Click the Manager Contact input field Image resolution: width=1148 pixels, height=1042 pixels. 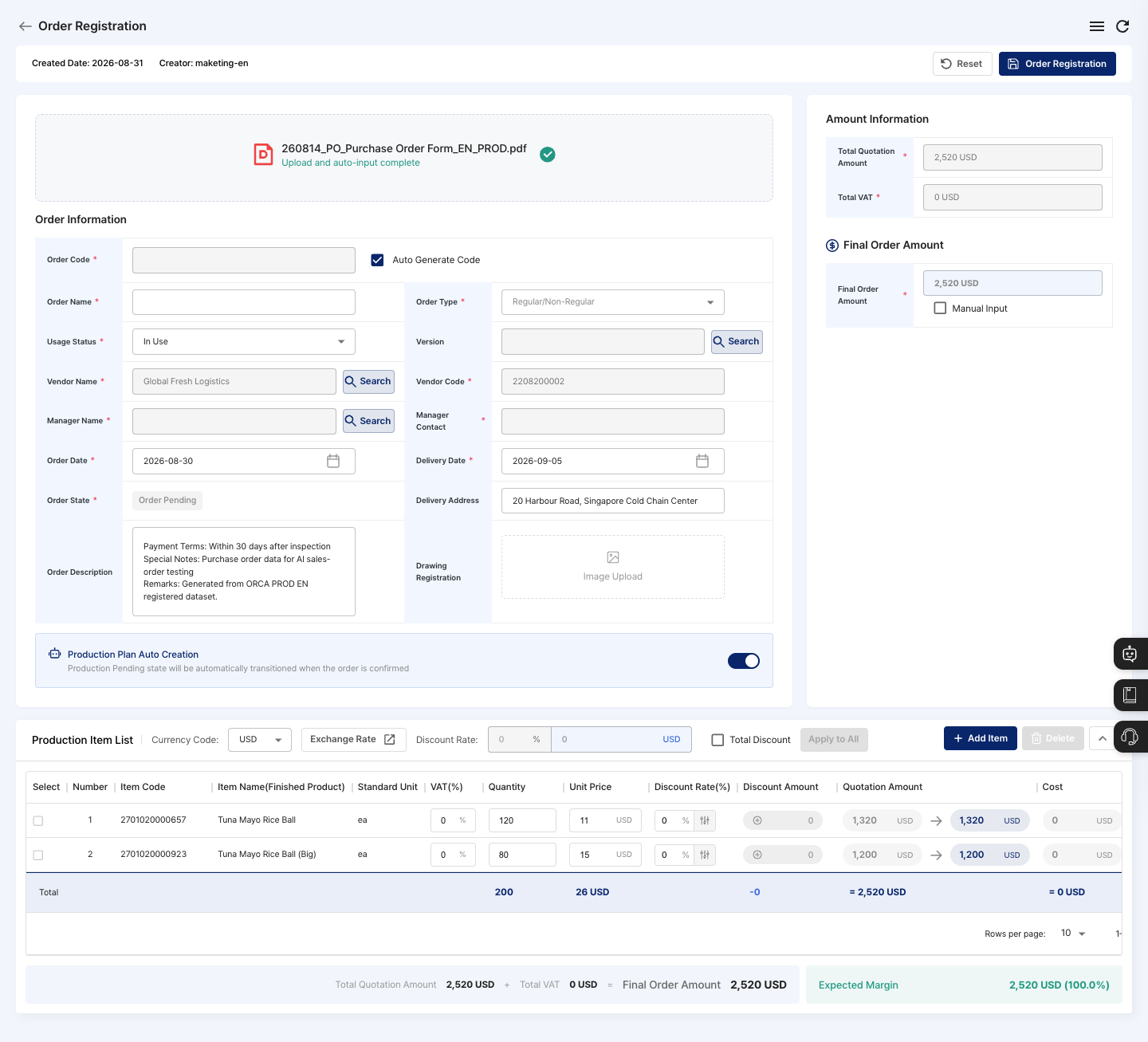pyautogui.click(x=613, y=421)
